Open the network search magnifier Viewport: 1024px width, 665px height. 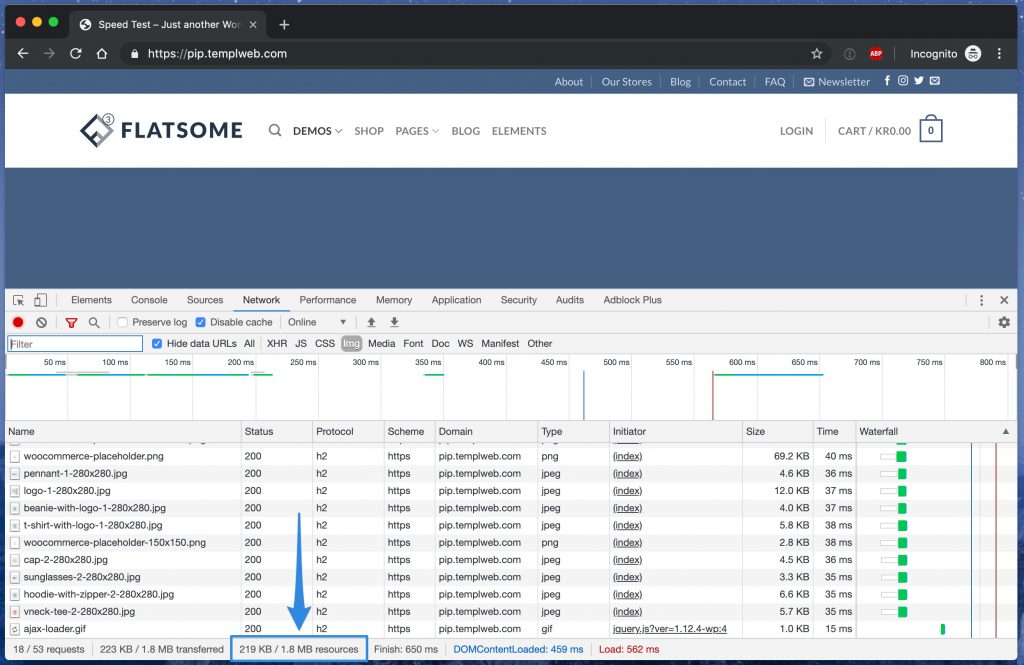94,322
